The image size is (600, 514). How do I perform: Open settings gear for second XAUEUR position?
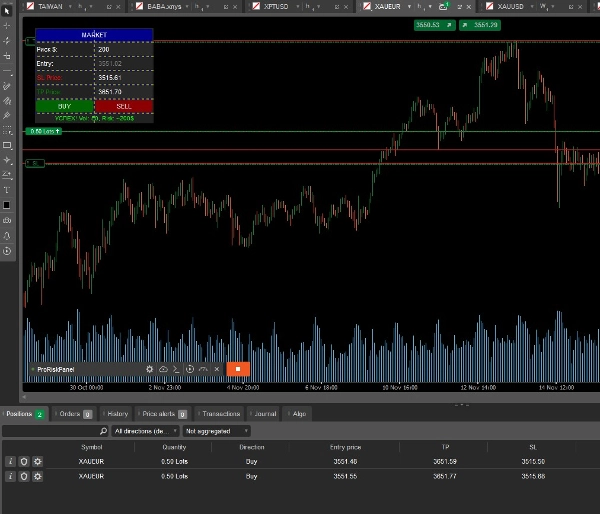click(x=37, y=478)
